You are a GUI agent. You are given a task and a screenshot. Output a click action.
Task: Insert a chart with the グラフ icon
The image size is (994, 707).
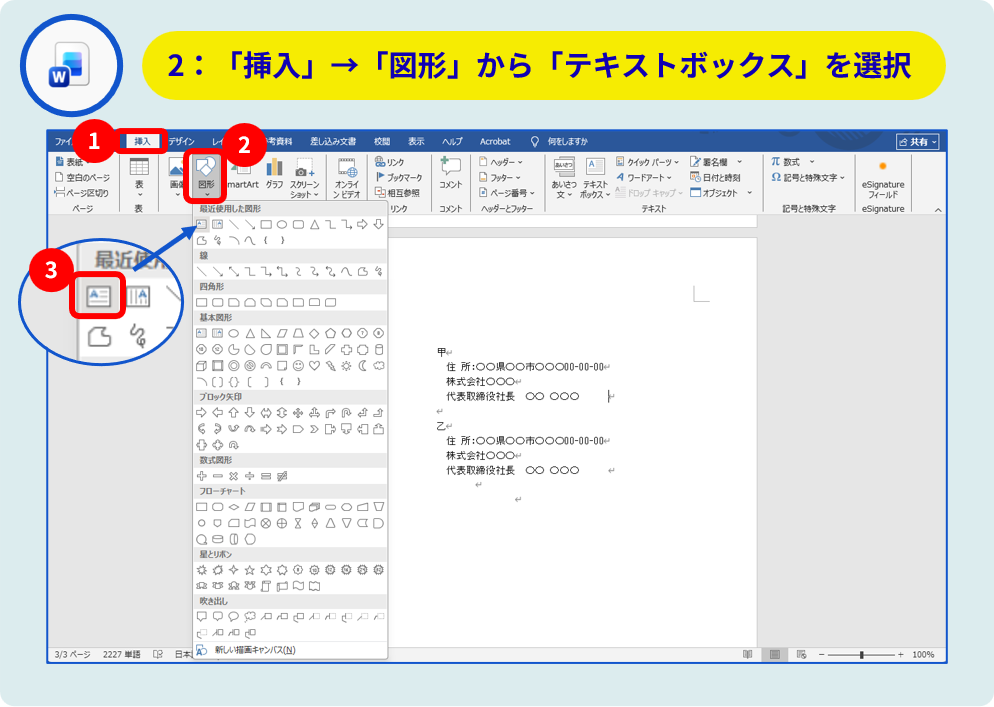[274, 171]
